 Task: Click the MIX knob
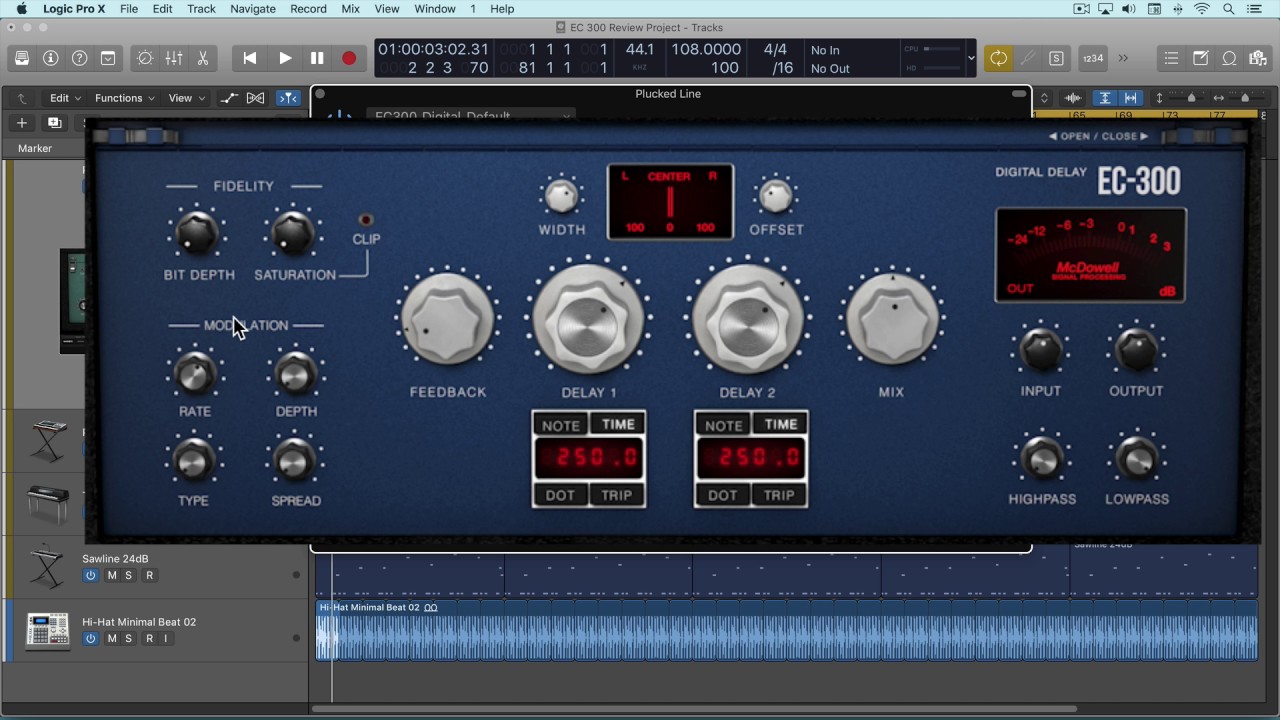pyautogui.click(x=891, y=318)
